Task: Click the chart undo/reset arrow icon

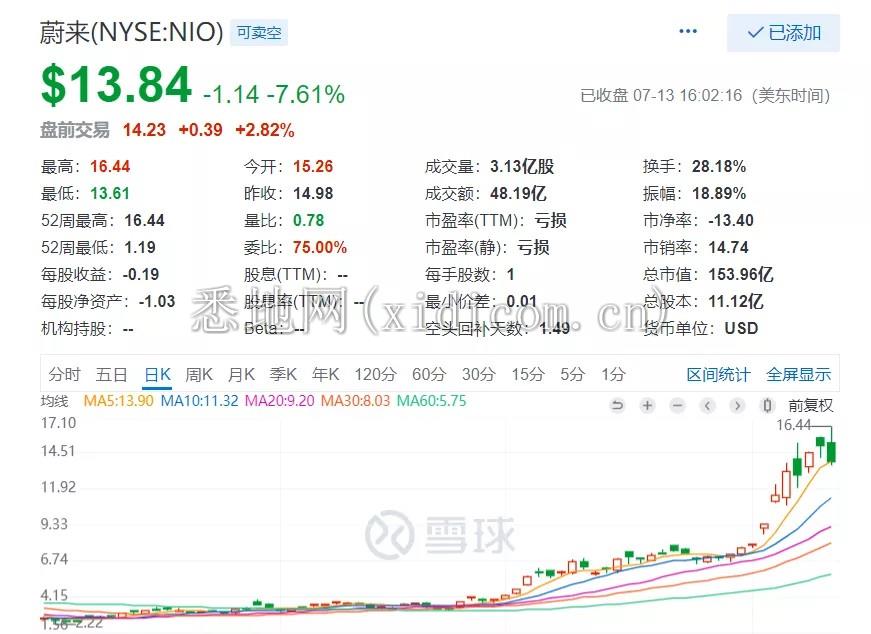Action: click(617, 406)
